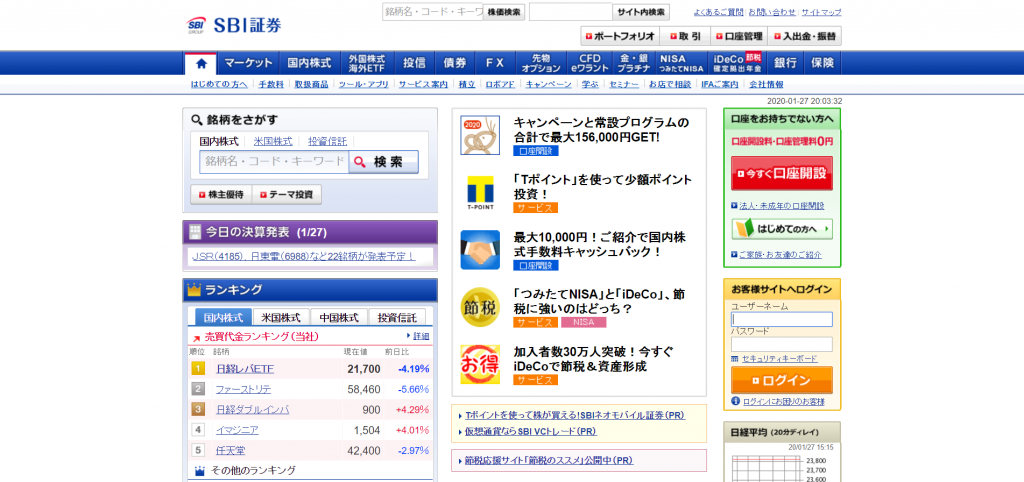Open the NISA navigation menu
Screen dimensions: 1024x482
point(680,63)
